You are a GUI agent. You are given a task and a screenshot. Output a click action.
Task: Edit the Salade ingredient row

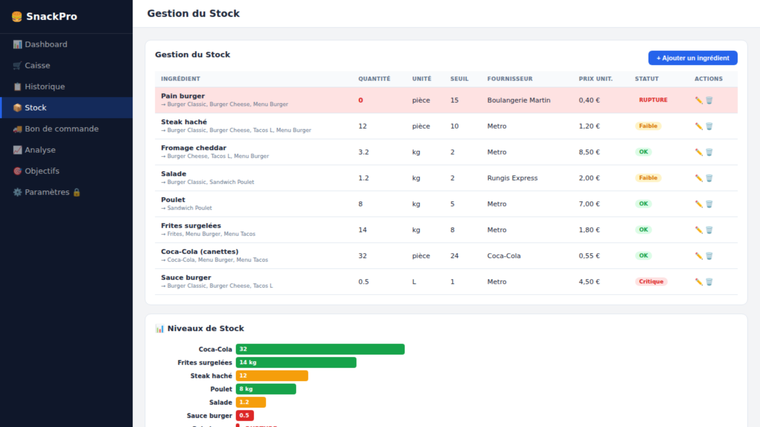(x=698, y=178)
